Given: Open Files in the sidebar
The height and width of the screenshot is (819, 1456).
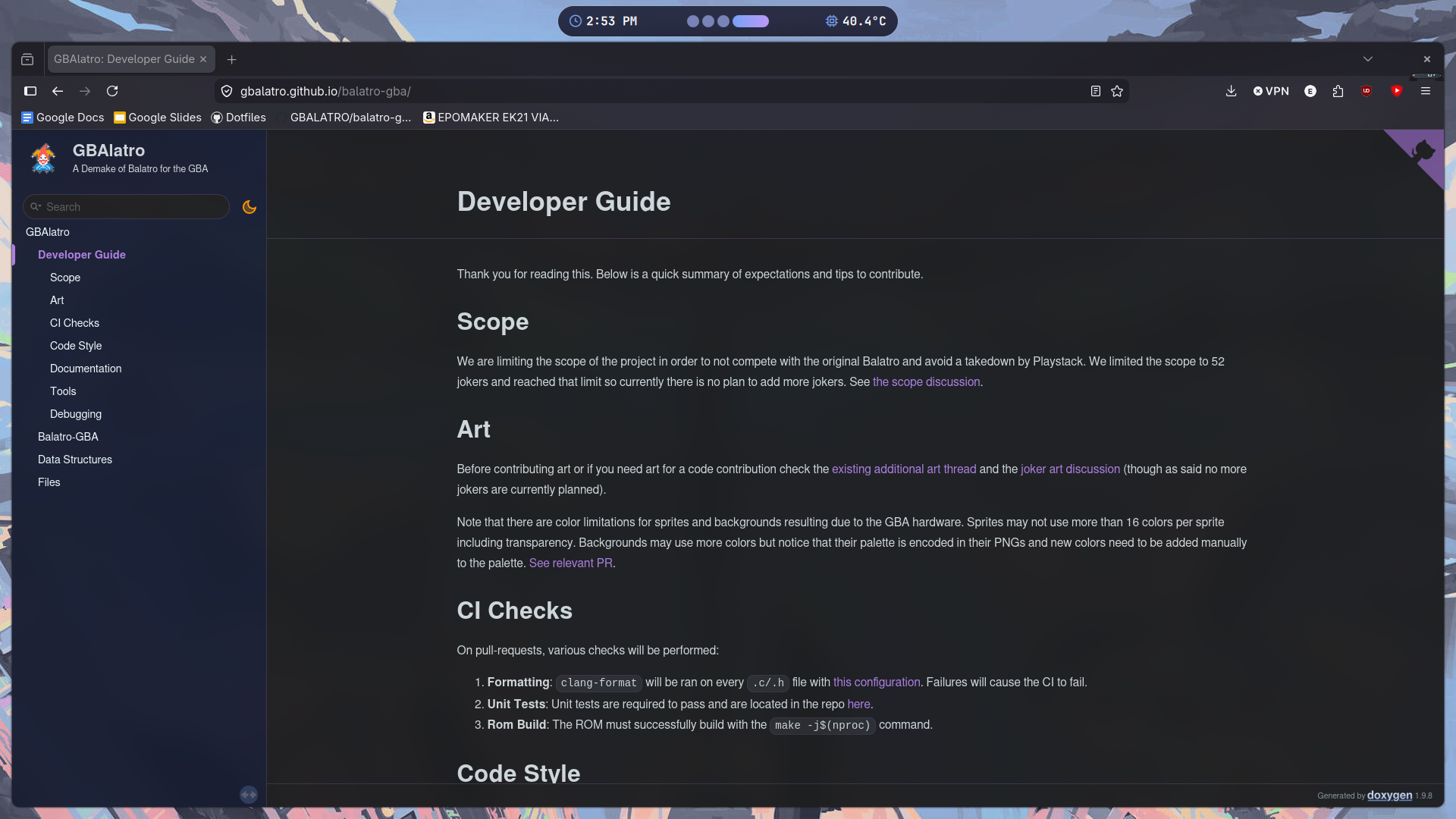Looking at the screenshot, I should click(49, 482).
